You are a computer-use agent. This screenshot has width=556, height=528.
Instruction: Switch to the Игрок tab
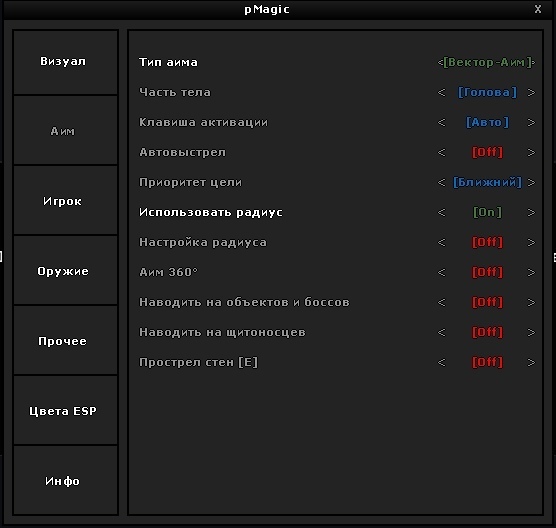(65, 200)
